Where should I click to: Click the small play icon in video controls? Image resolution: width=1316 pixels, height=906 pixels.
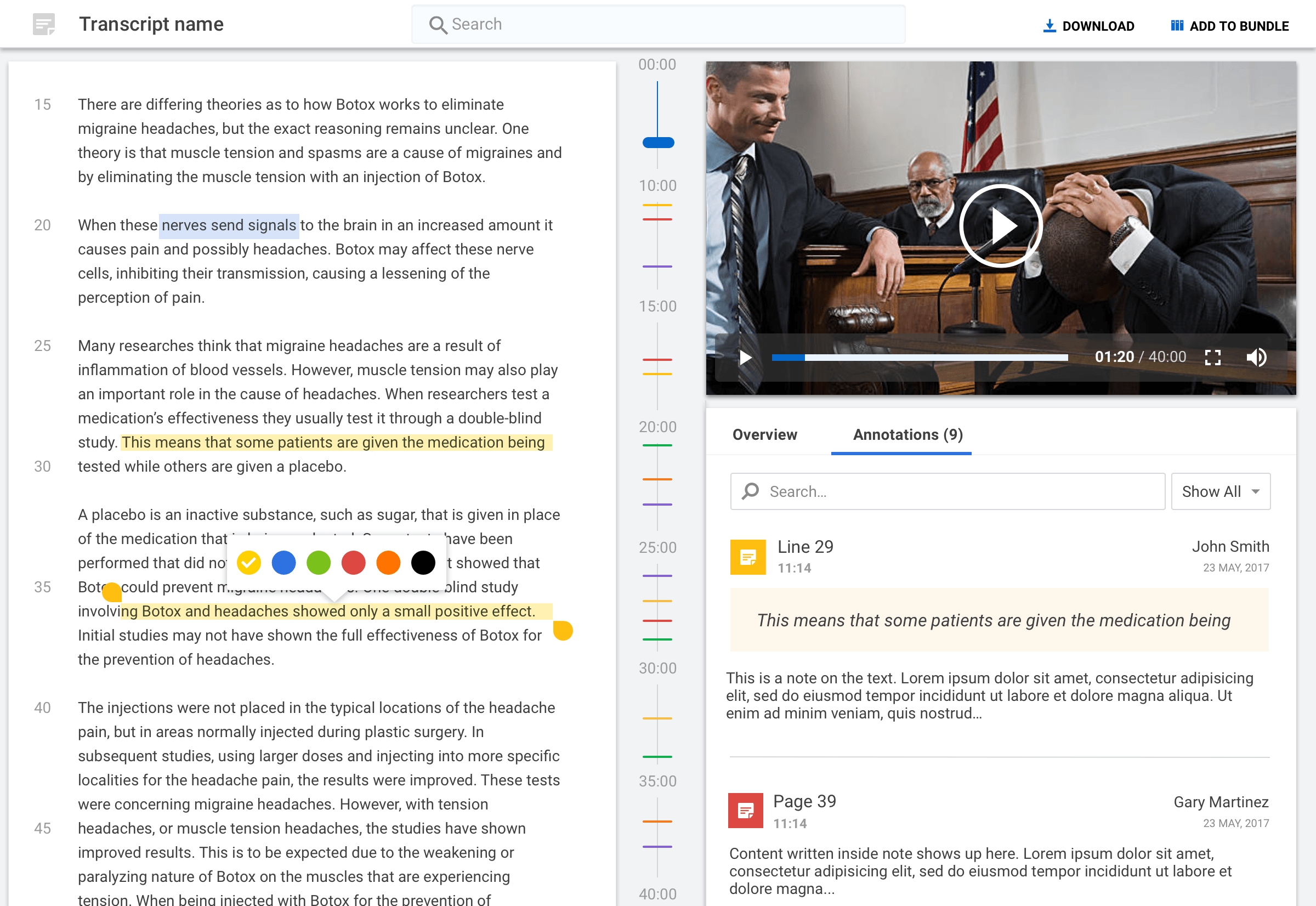pos(746,358)
